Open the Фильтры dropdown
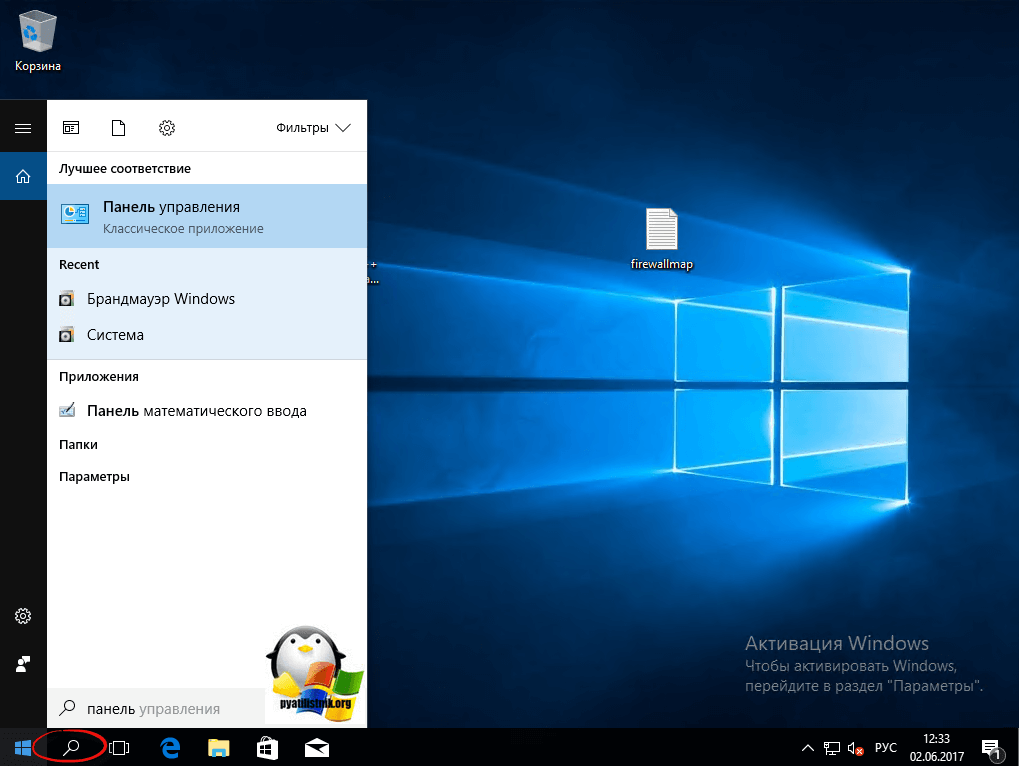The height and width of the screenshot is (766, 1019). coord(313,128)
